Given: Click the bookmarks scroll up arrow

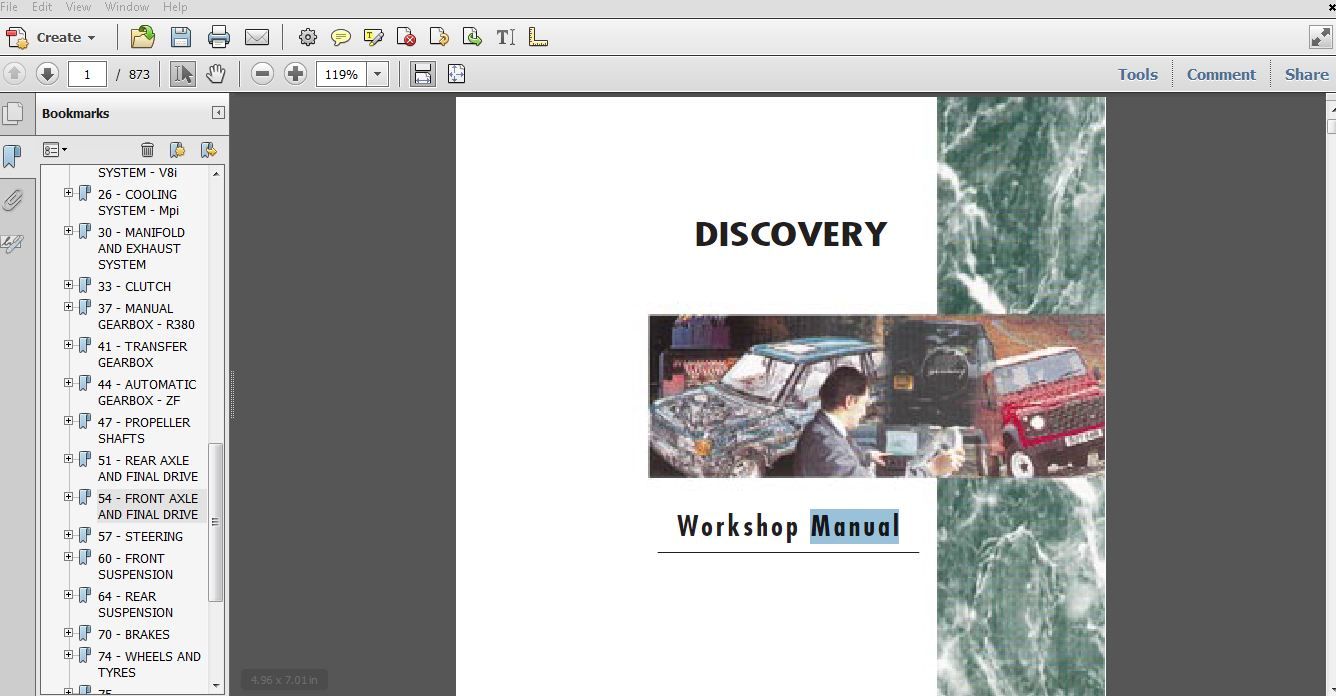Looking at the screenshot, I should [215, 173].
